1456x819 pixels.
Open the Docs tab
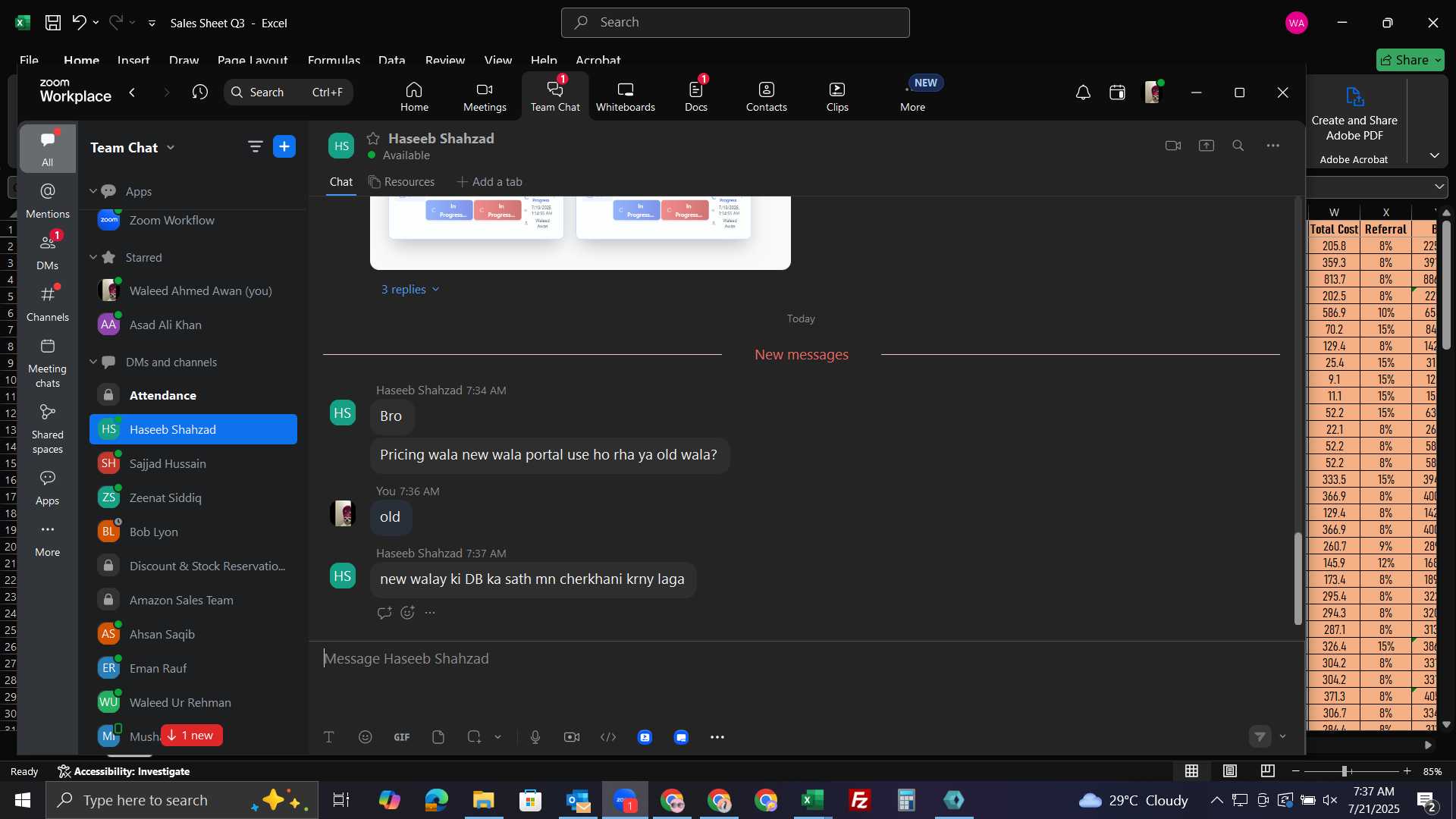pos(695,96)
